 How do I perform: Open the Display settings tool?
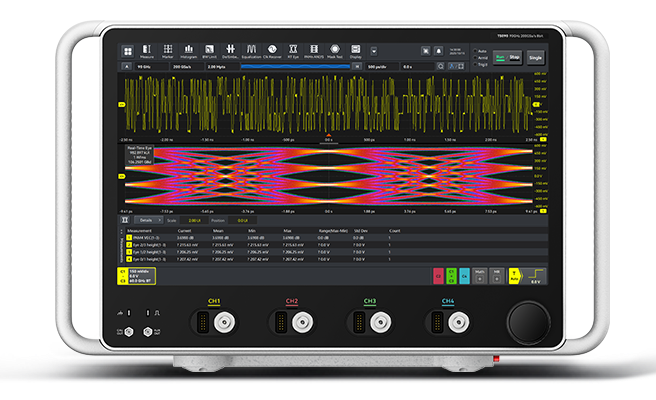tap(356, 51)
